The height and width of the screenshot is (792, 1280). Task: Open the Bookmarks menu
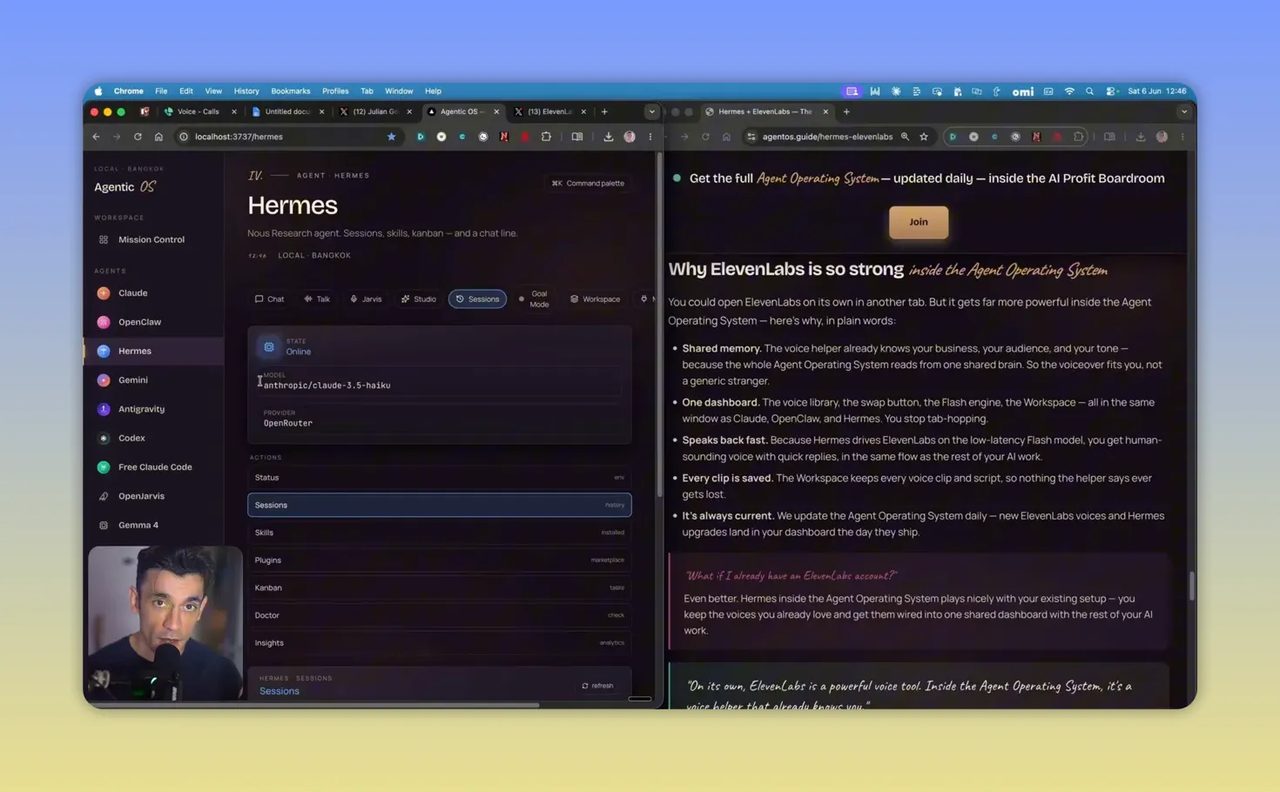[291, 91]
